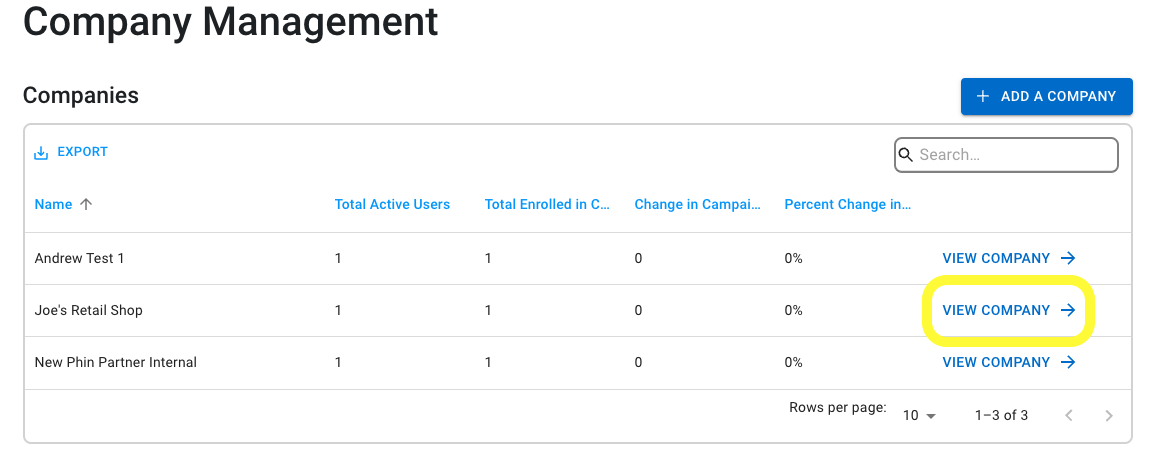This screenshot has height=462, width=1175.
Task: Click the arrow icon in Joe's Retail Shop row
Action: pyautogui.click(x=1069, y=310)
